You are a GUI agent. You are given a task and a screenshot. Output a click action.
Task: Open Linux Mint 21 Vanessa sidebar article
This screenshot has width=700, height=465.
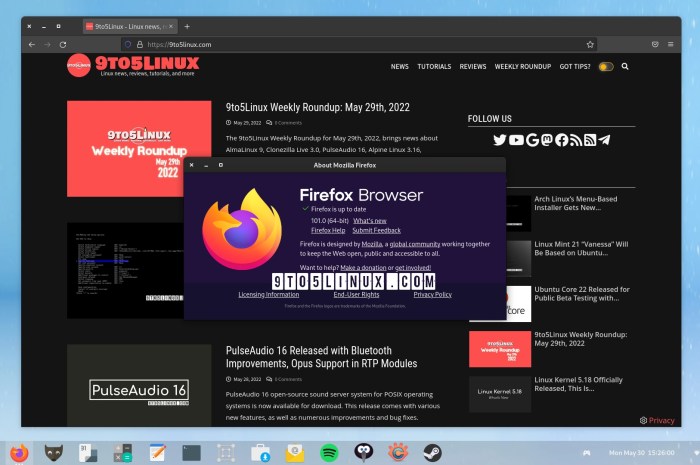[x=581, y=249]
